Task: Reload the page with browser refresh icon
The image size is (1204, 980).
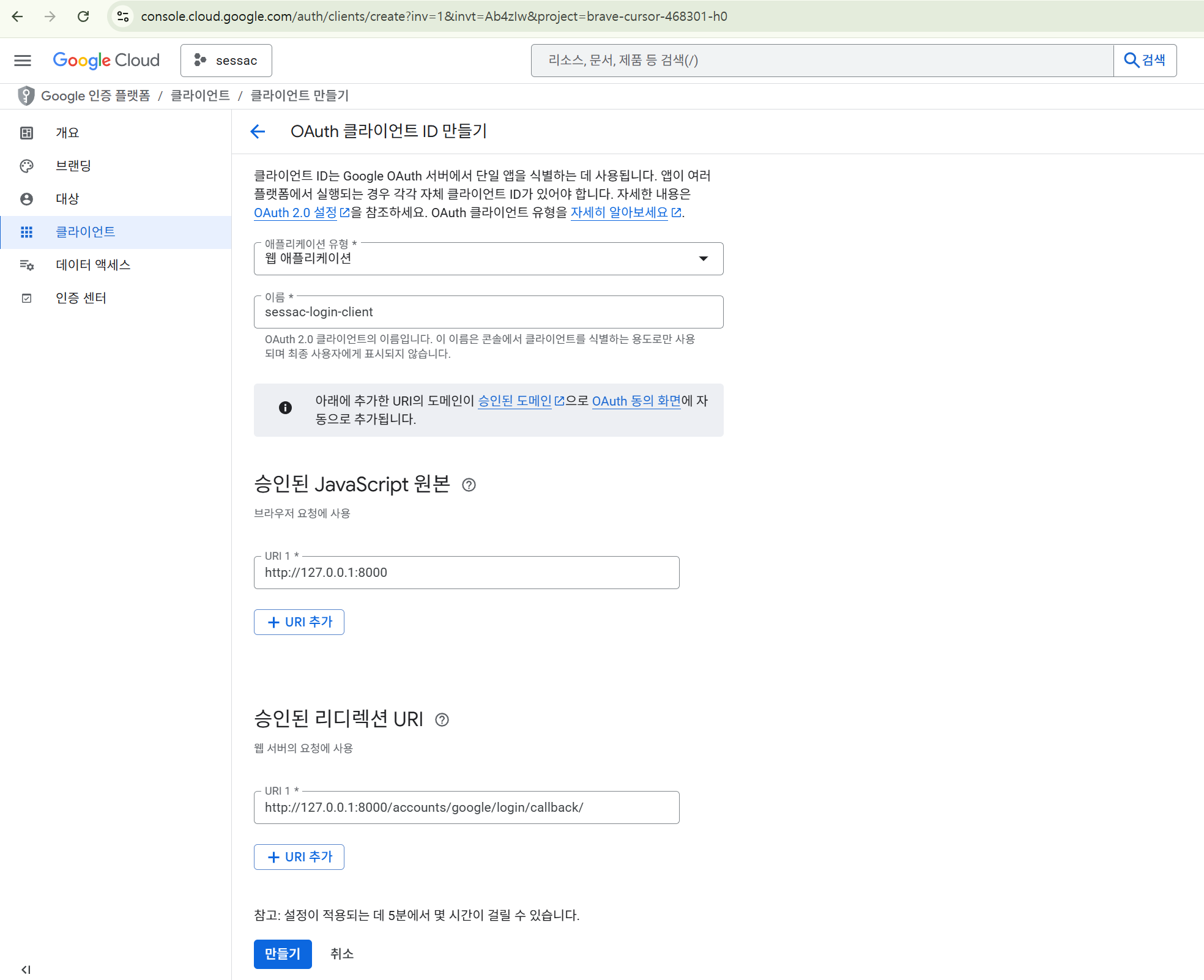Action: click(83, 17)
